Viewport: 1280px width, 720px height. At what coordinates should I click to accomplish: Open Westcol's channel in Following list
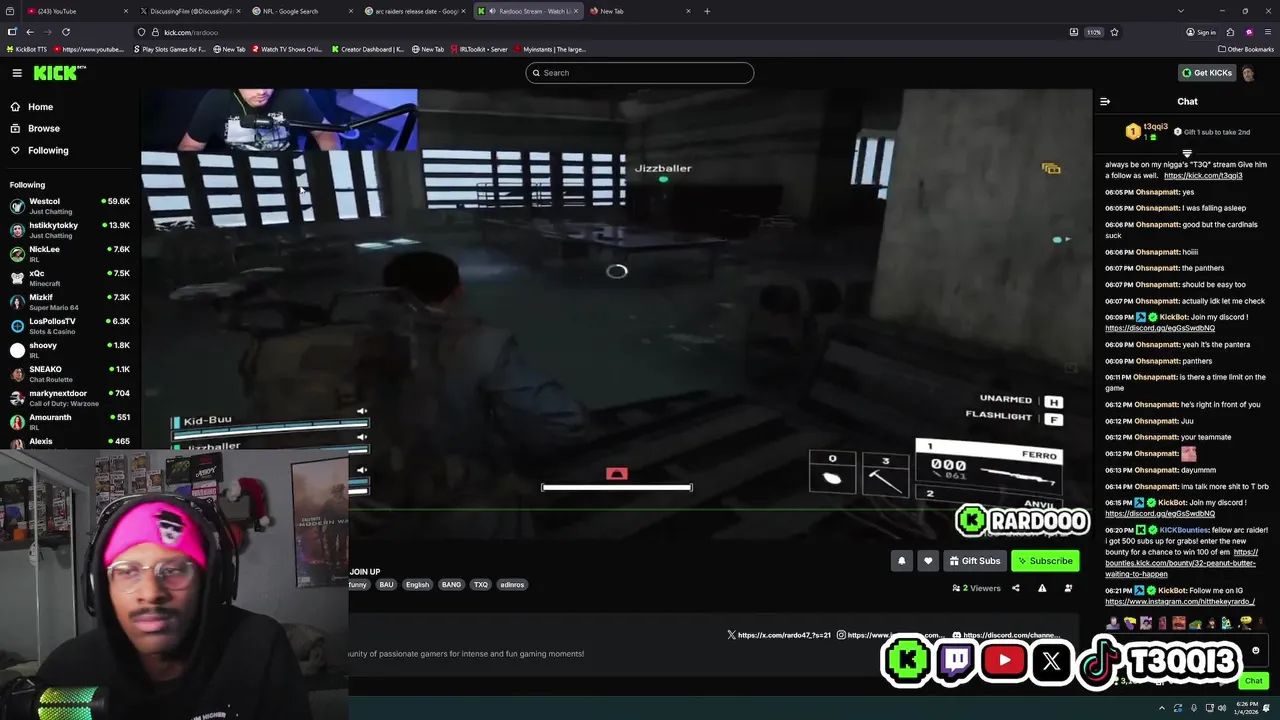[70, 206]
